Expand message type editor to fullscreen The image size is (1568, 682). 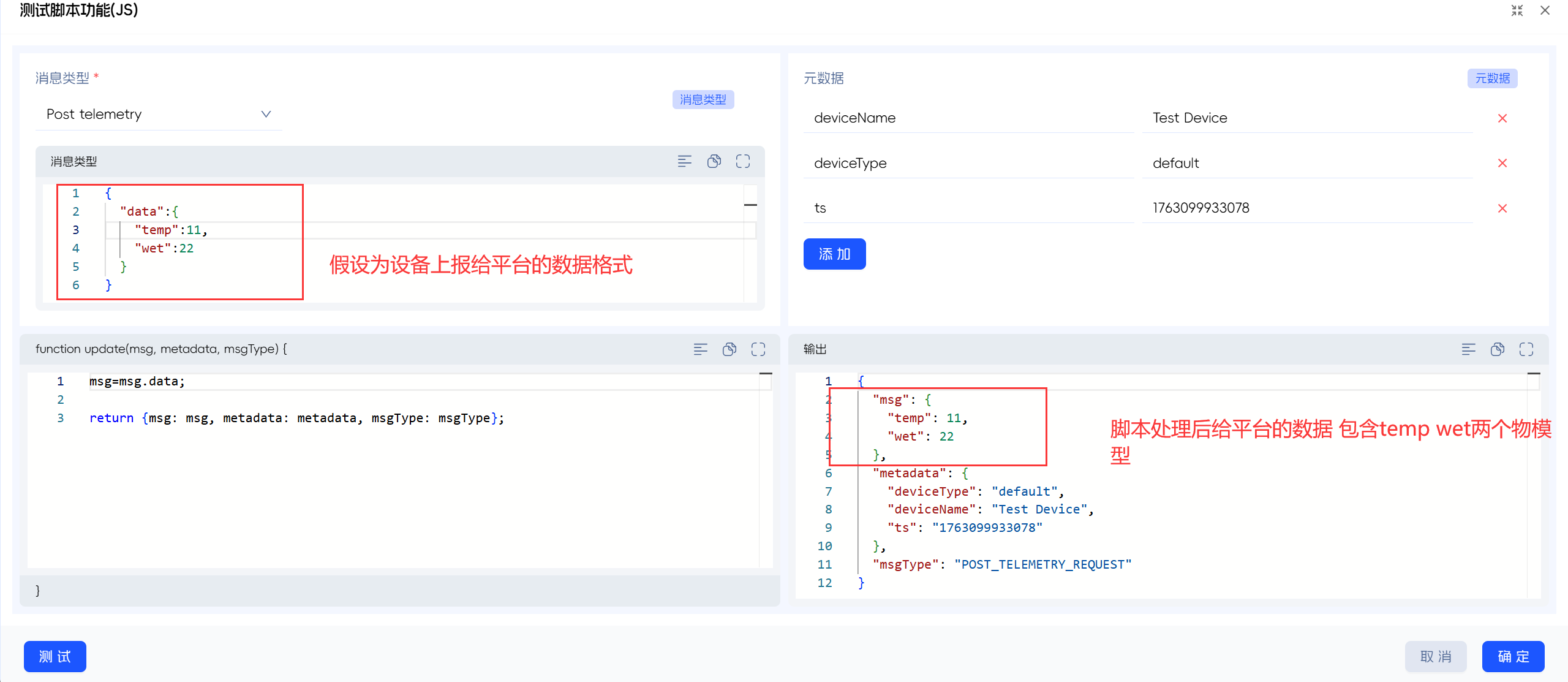(742, 161)
